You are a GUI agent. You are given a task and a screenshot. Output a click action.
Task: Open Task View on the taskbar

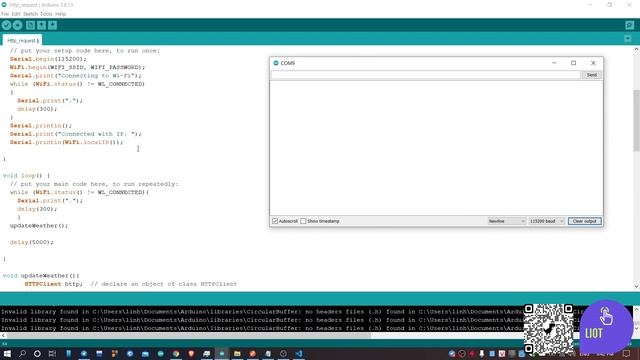click(x=52, y=353)
